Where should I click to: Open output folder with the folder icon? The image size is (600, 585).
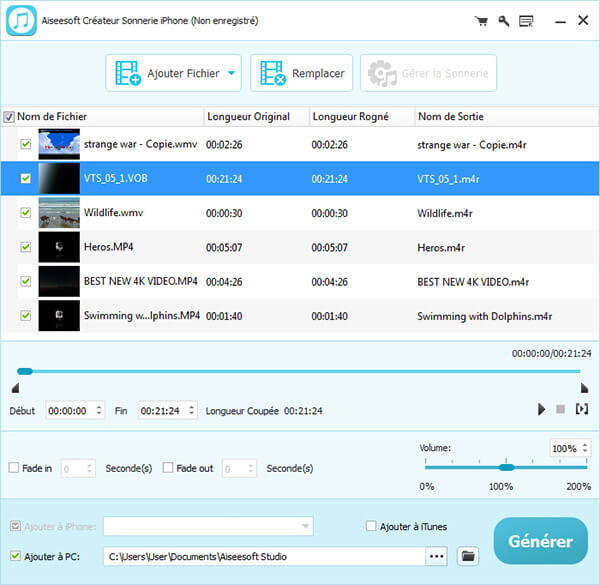coord(468,555)
